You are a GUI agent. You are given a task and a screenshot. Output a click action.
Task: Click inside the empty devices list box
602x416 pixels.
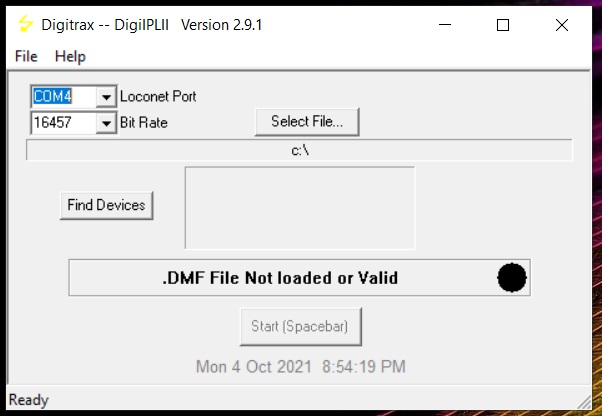[300, 207]
